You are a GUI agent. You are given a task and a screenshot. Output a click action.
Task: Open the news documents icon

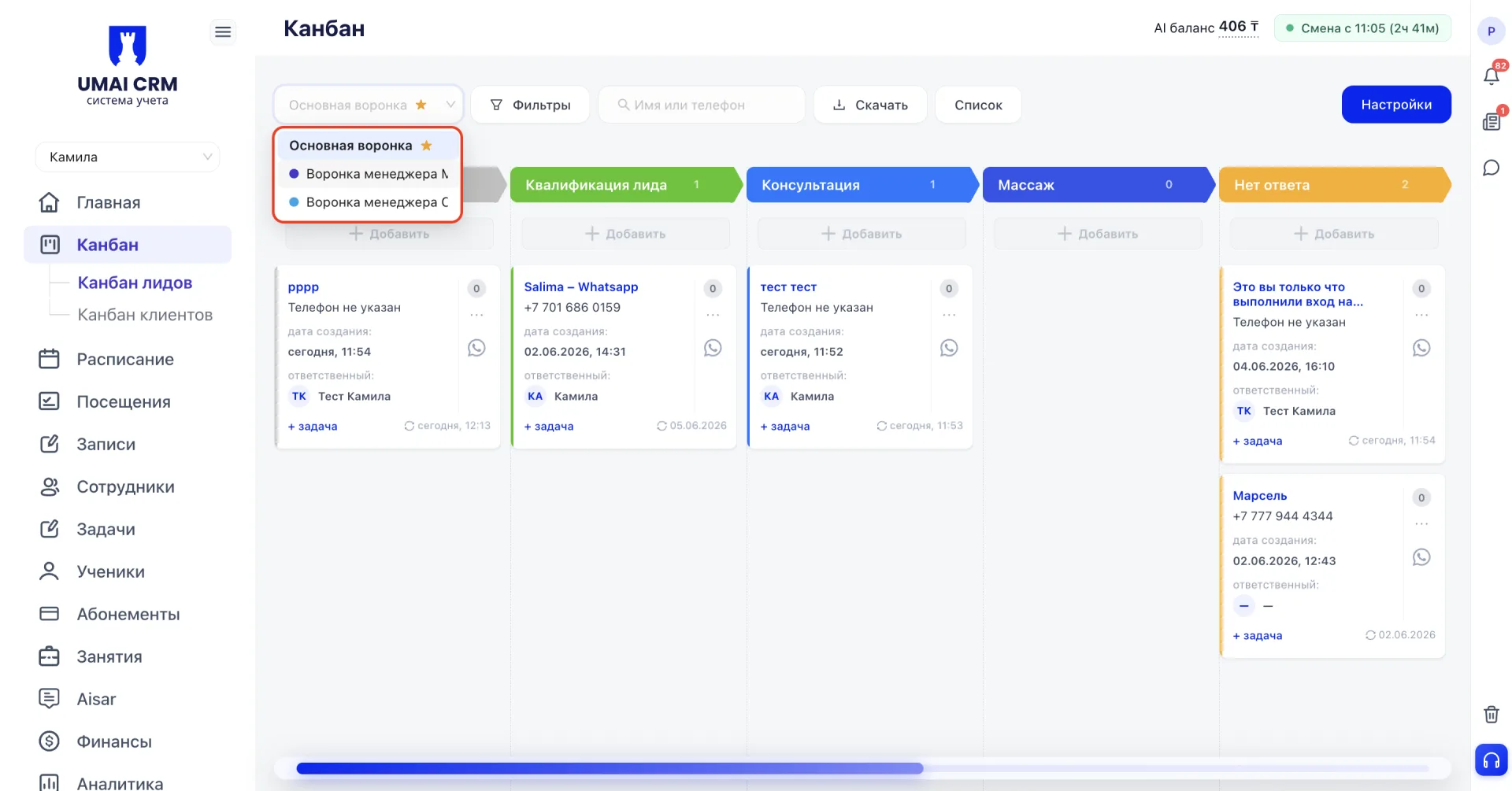point(1491,121)
